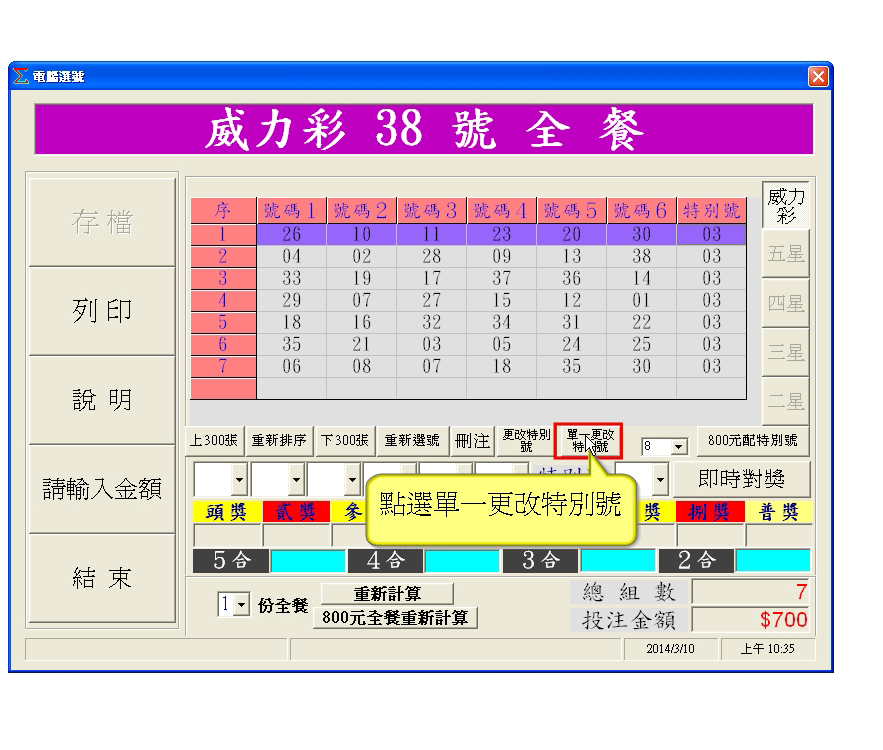883x750 pixels.
Task: Click the 刪注 delete bet button
Action: (472, 440)
